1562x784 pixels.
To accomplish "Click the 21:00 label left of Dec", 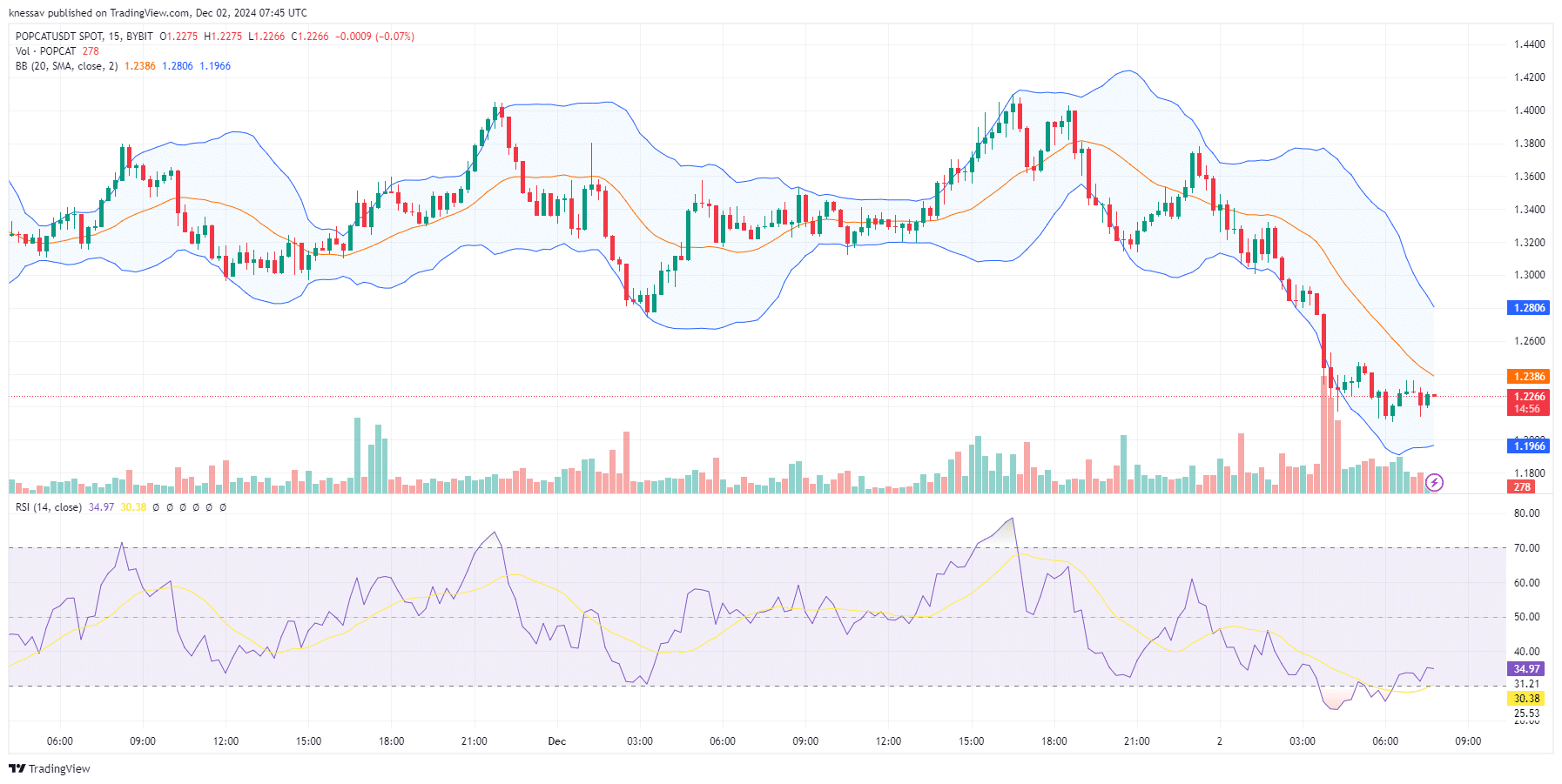I will (475, 741).
